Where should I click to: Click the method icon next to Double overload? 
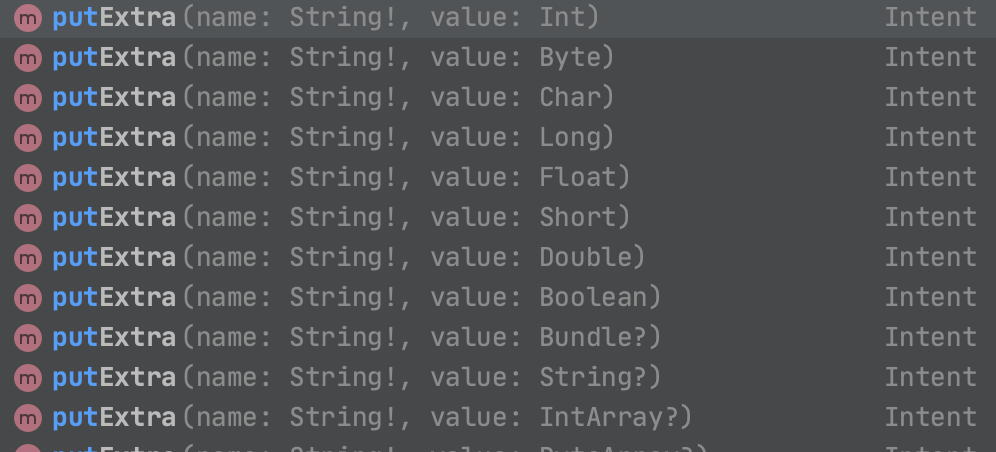(x=27, y=257)
